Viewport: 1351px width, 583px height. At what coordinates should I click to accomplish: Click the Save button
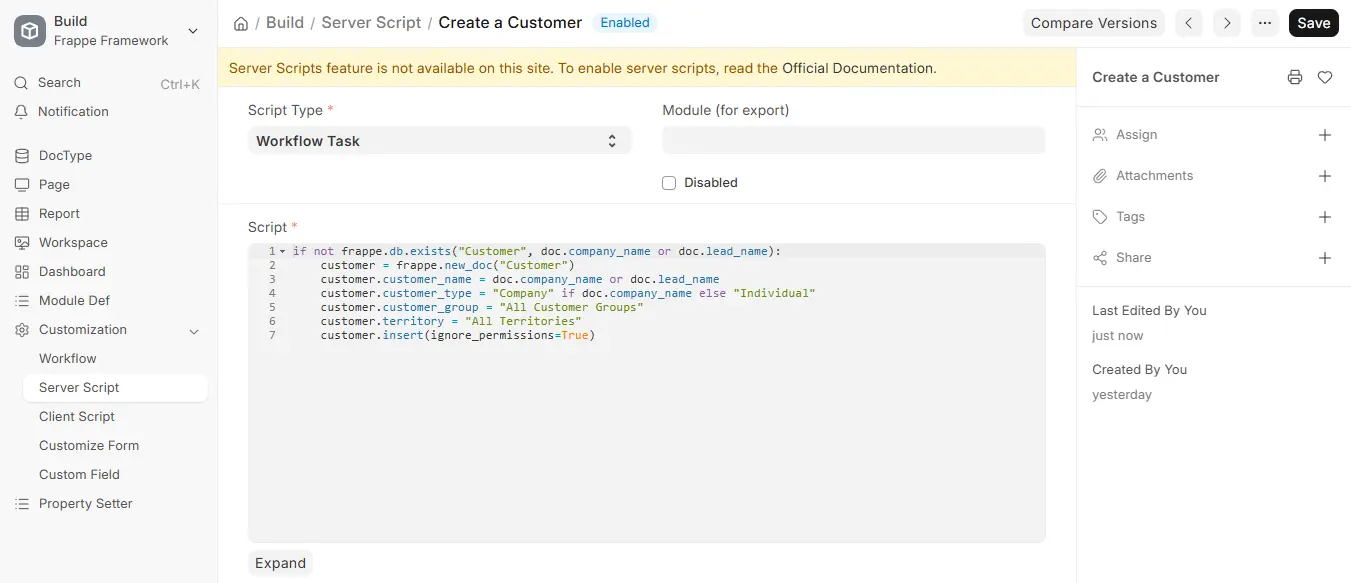(1314, 23)
